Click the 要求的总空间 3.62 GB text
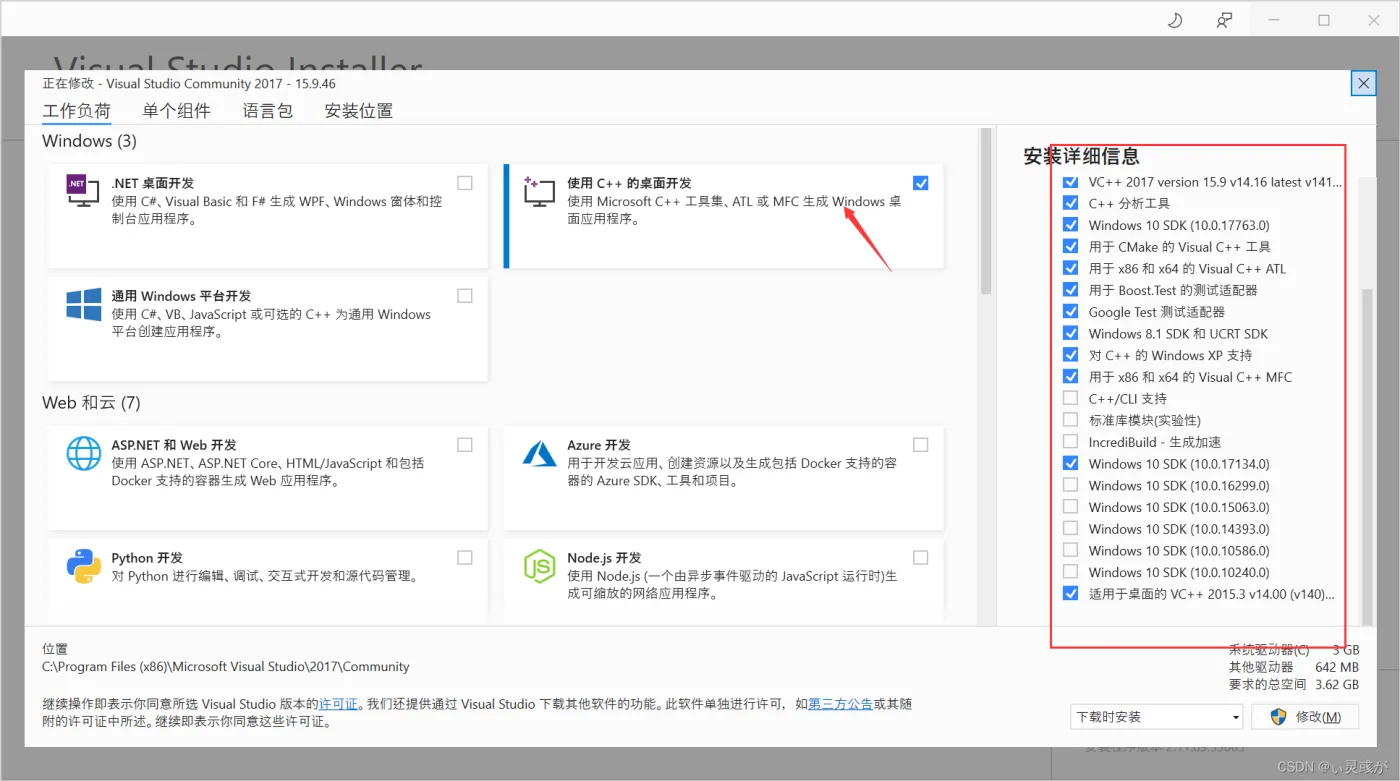Image resolution: width=1400 pixels, height=781 pixels. pos(1293,685)
